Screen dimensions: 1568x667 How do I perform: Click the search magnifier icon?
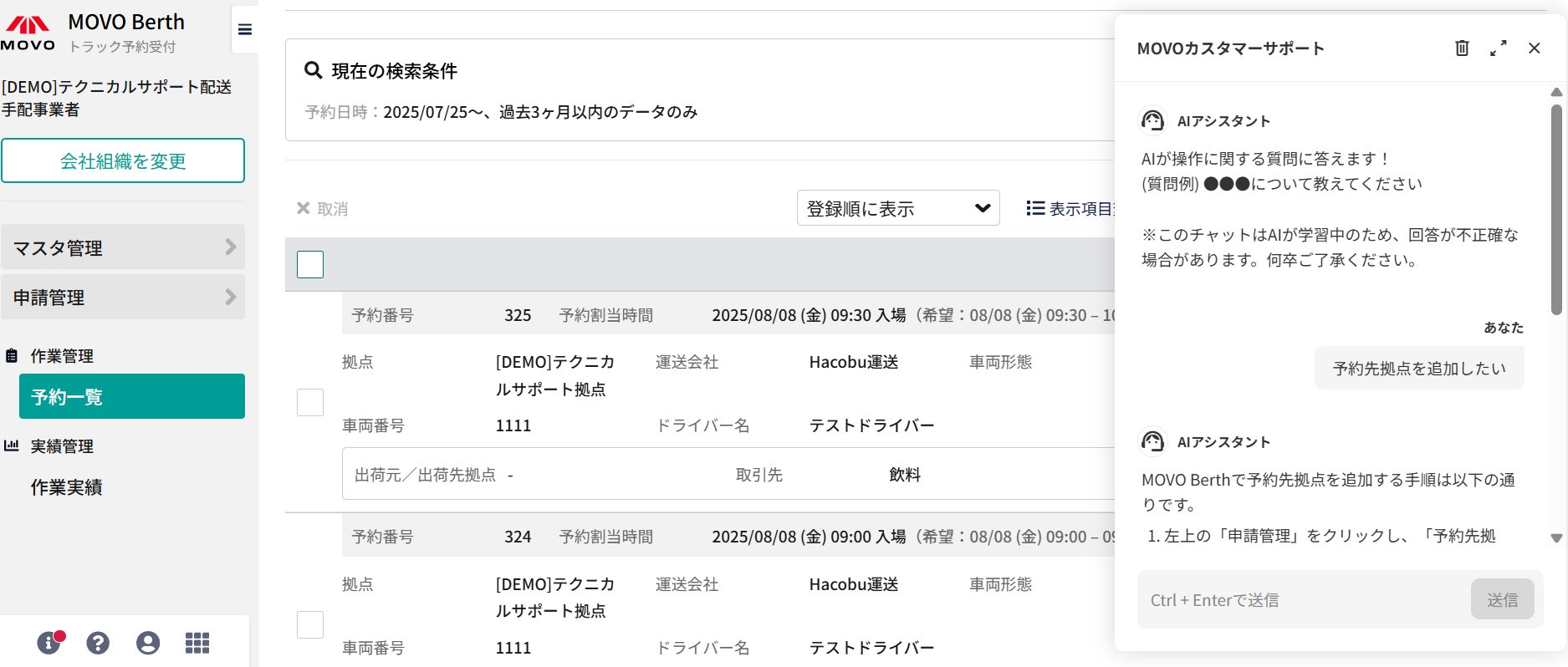314,70
